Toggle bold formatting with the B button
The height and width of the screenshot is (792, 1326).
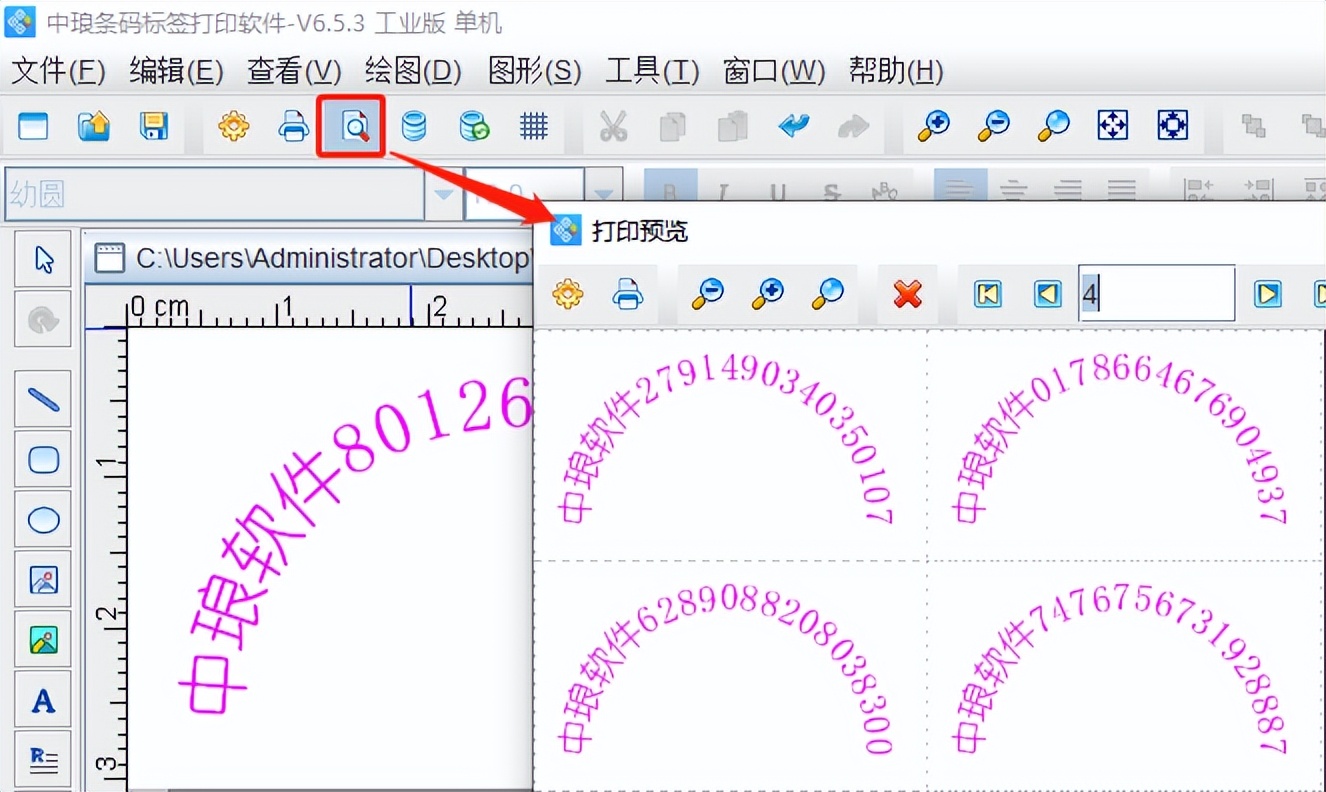(670, 189)
